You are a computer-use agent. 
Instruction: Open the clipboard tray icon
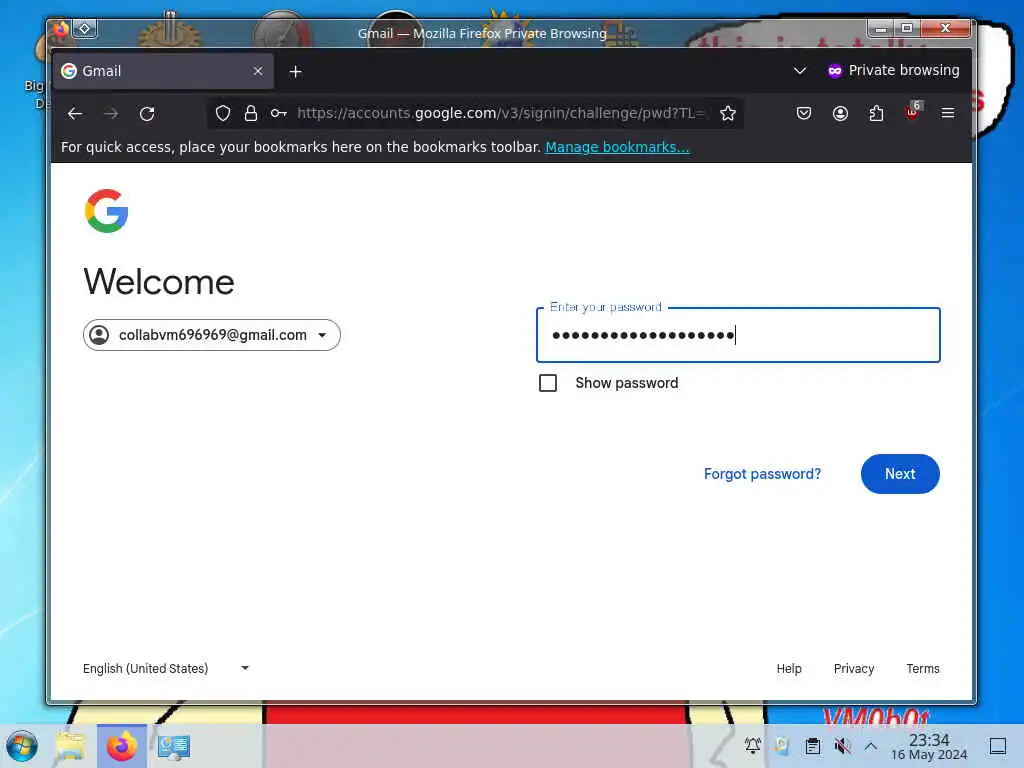[812, 746]
